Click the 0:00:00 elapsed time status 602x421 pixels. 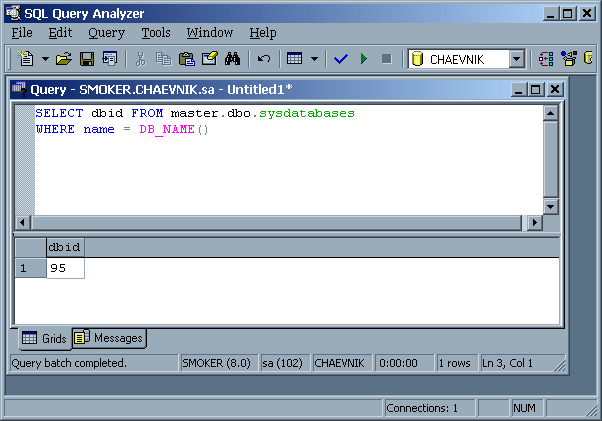pos(404,363)
